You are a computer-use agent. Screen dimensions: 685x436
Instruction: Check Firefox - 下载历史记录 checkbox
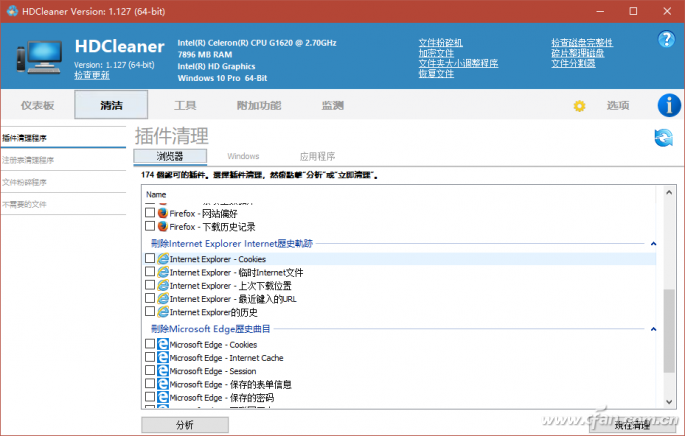[150, 226]
